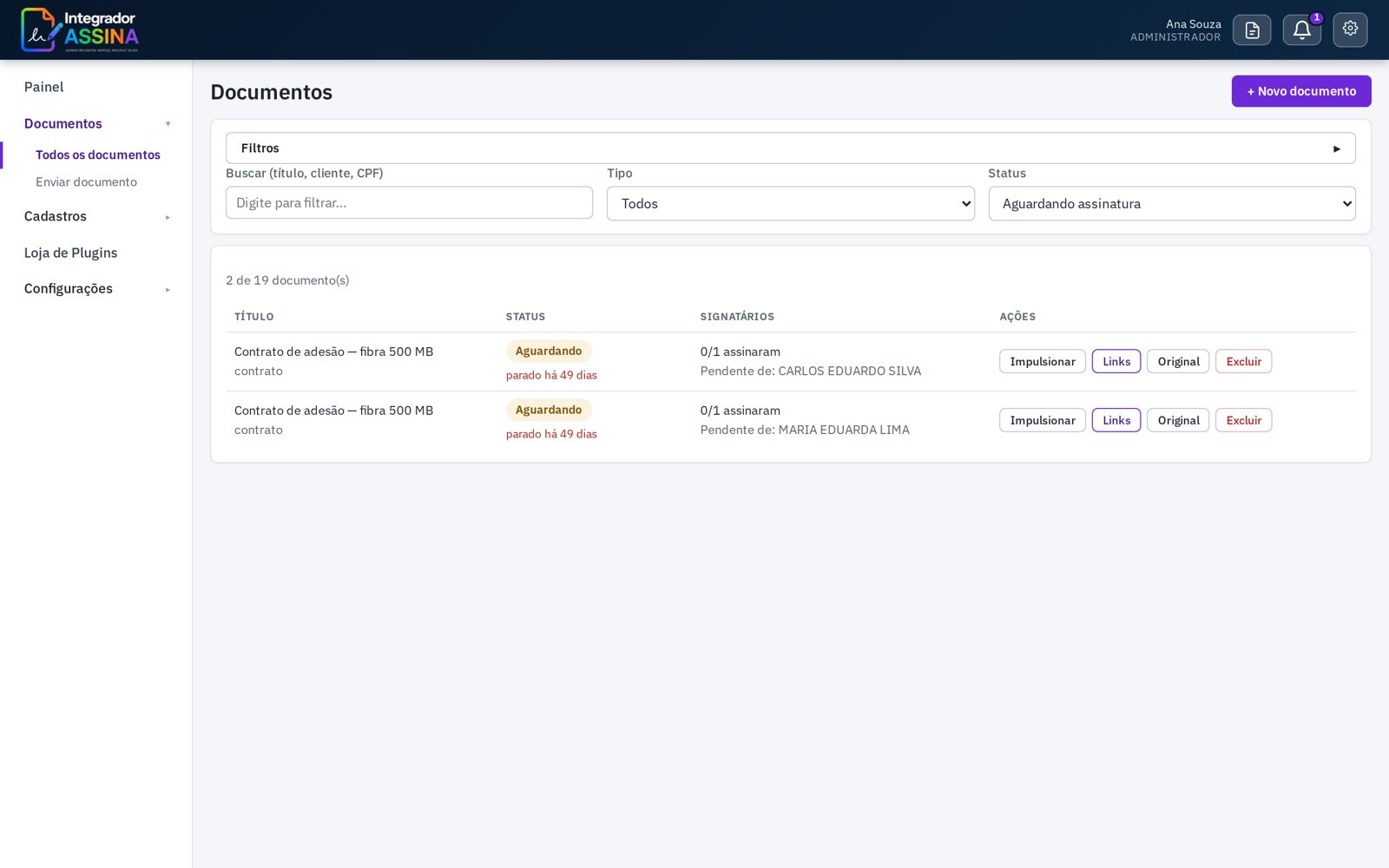Screen dimensions: 1389x868
Task: Select Todos os documentos submenu item
Action: pos(98,155)
